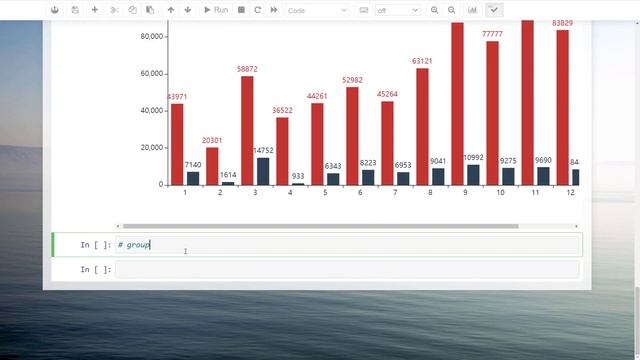Click the red bar labeled 52982

pos(353,136)
